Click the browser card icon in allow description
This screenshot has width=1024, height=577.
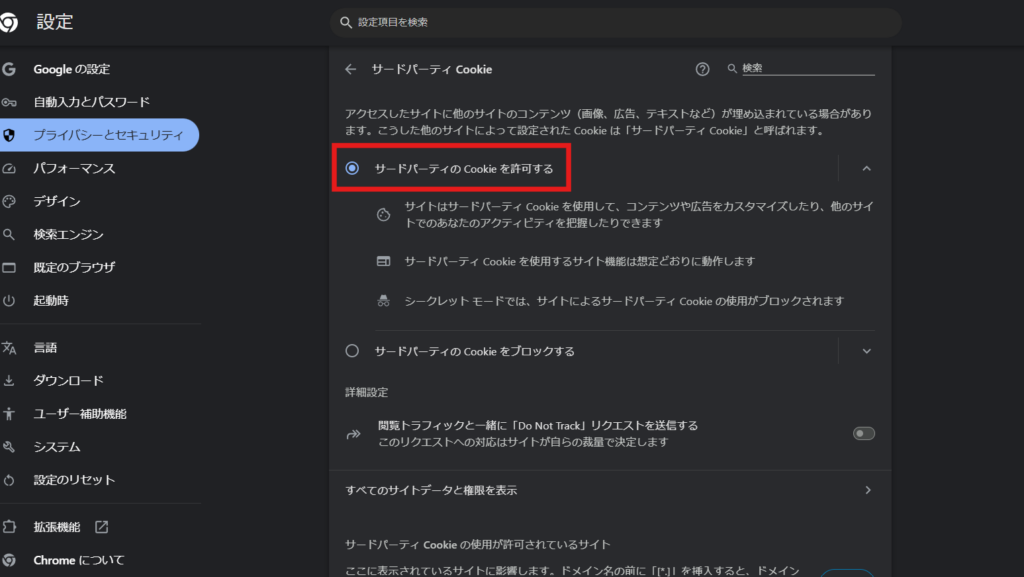coord(383,261)
